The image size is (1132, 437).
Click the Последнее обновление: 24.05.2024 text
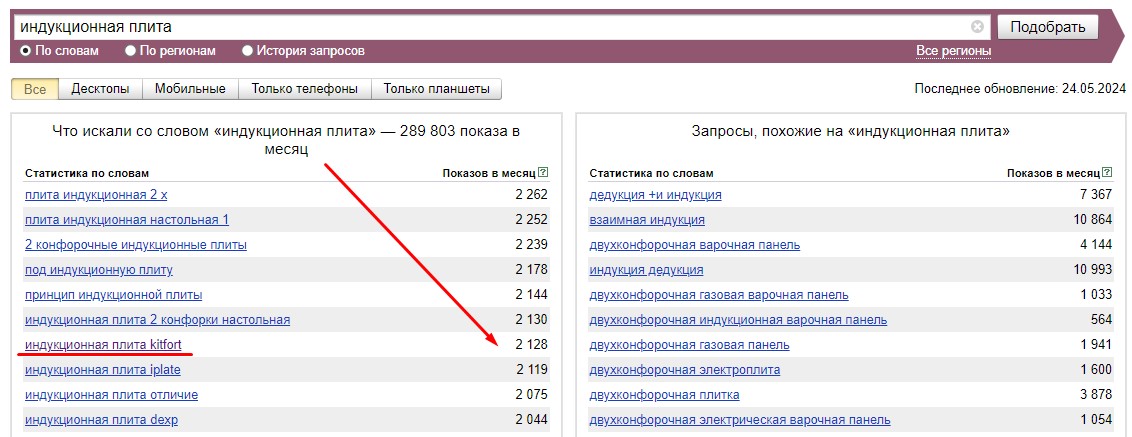[1020, 90]
